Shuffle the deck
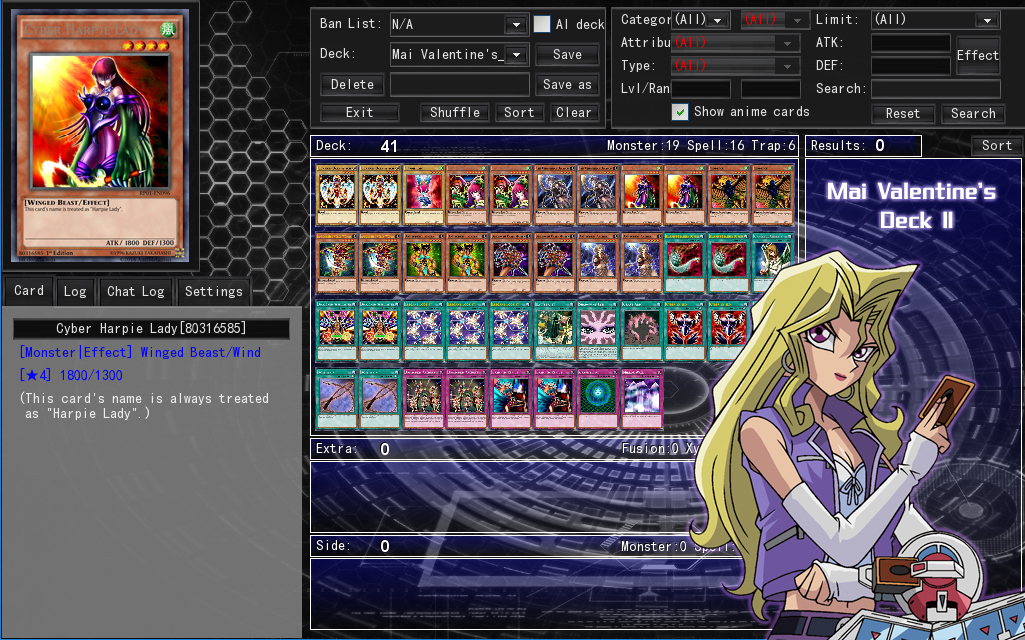 click(x=454, y=112)
